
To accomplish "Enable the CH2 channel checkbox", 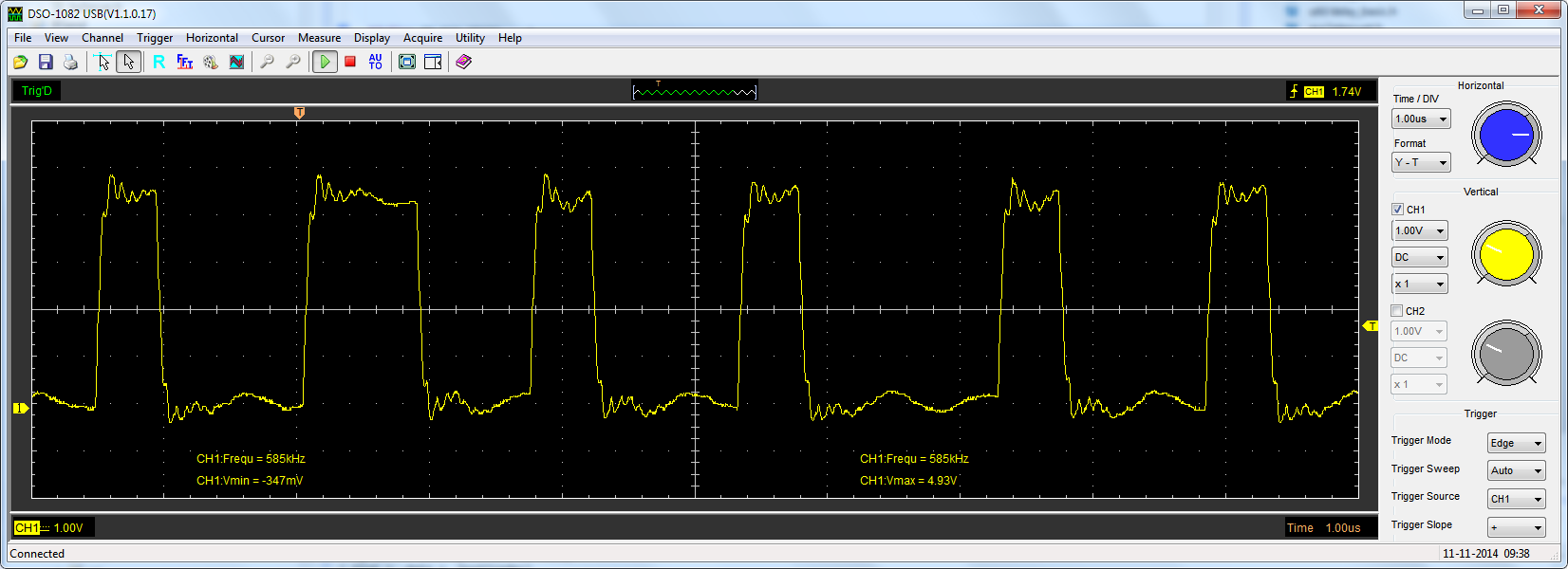I will [x=1397, y=311].
